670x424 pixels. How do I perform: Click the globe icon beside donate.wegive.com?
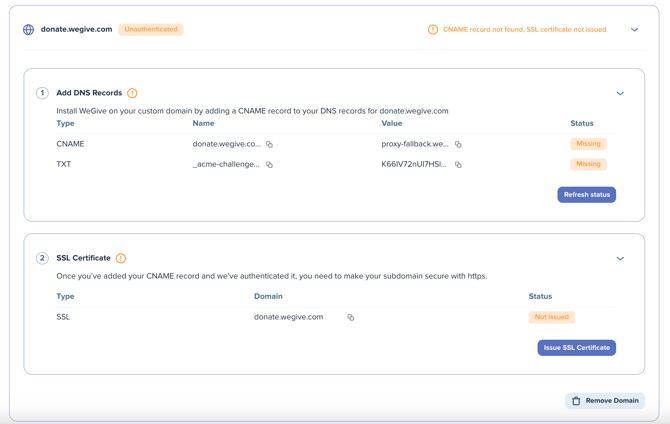pos(28,30)
